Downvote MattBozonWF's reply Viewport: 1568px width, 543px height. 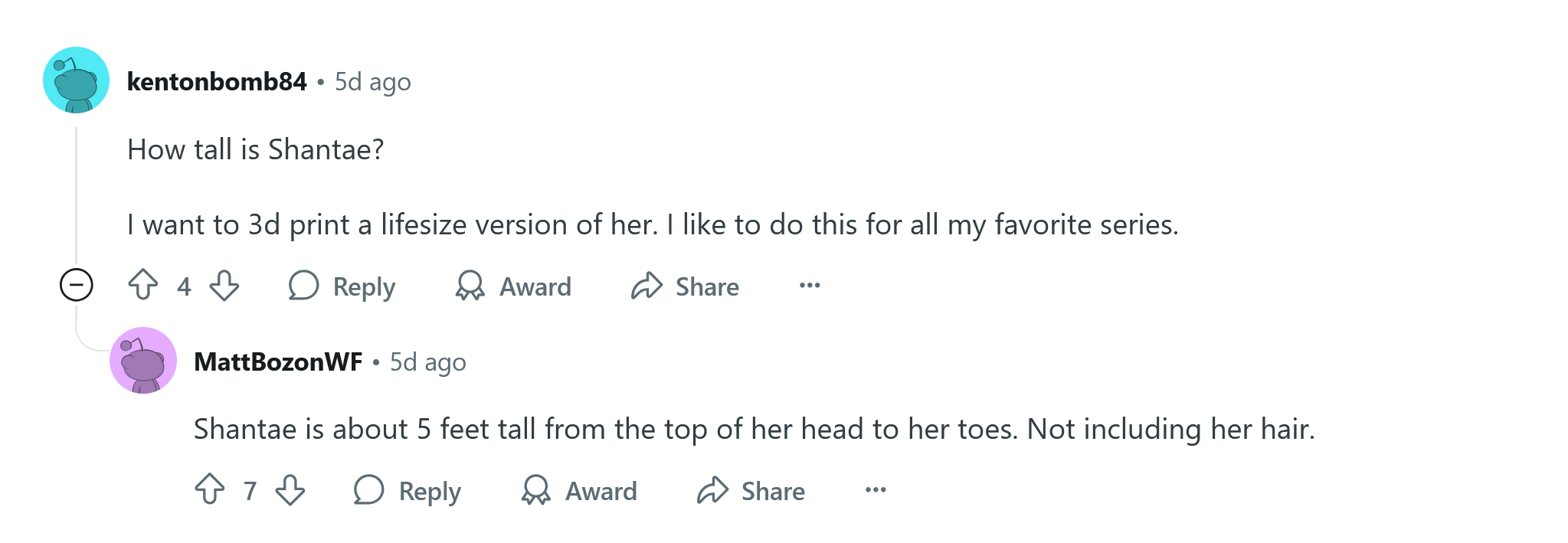(290, 490)
